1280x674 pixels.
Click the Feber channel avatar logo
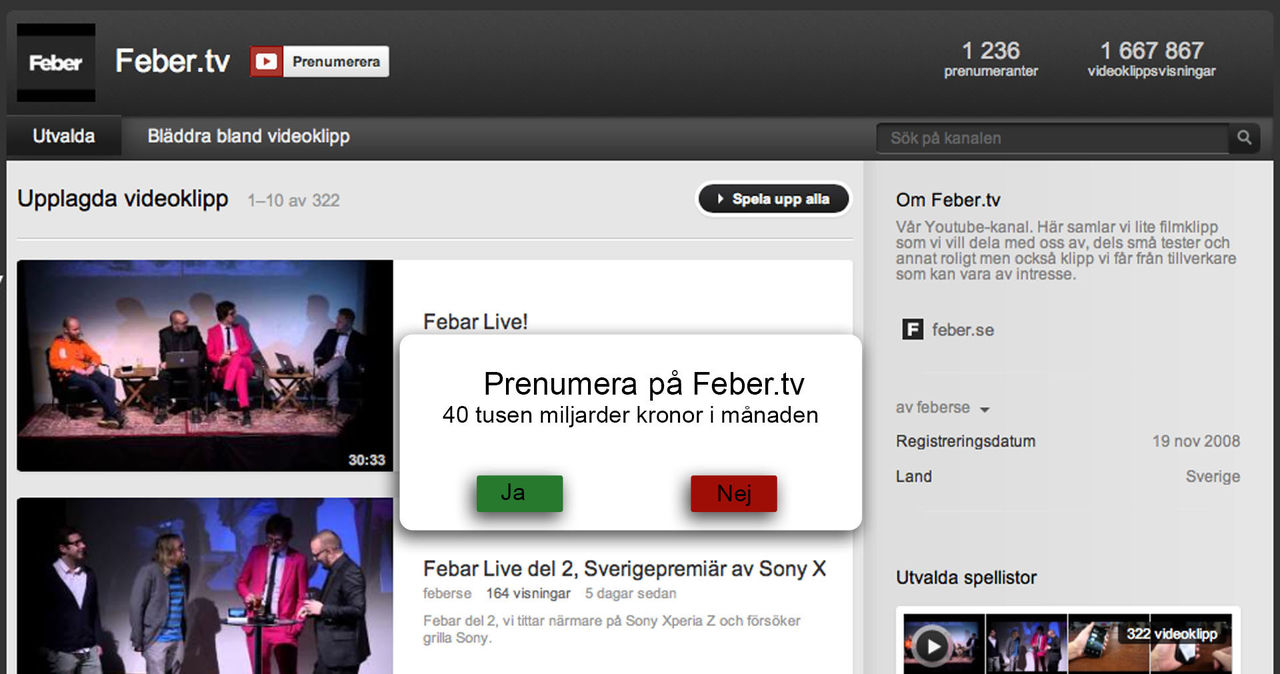[x=55, y=62]
